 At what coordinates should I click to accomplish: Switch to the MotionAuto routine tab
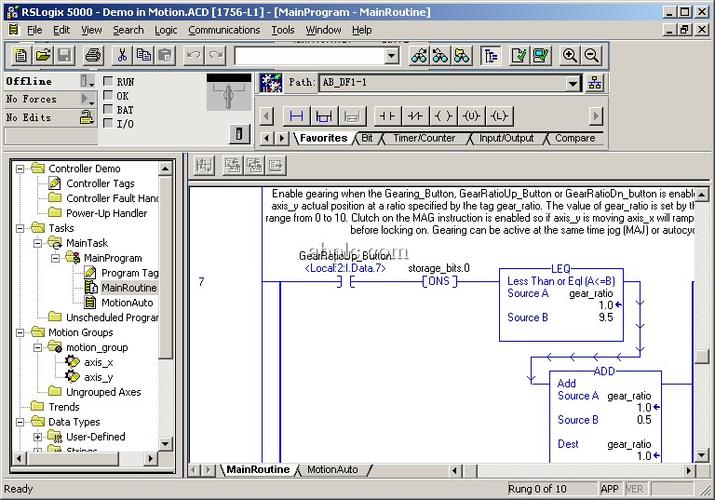332,469
